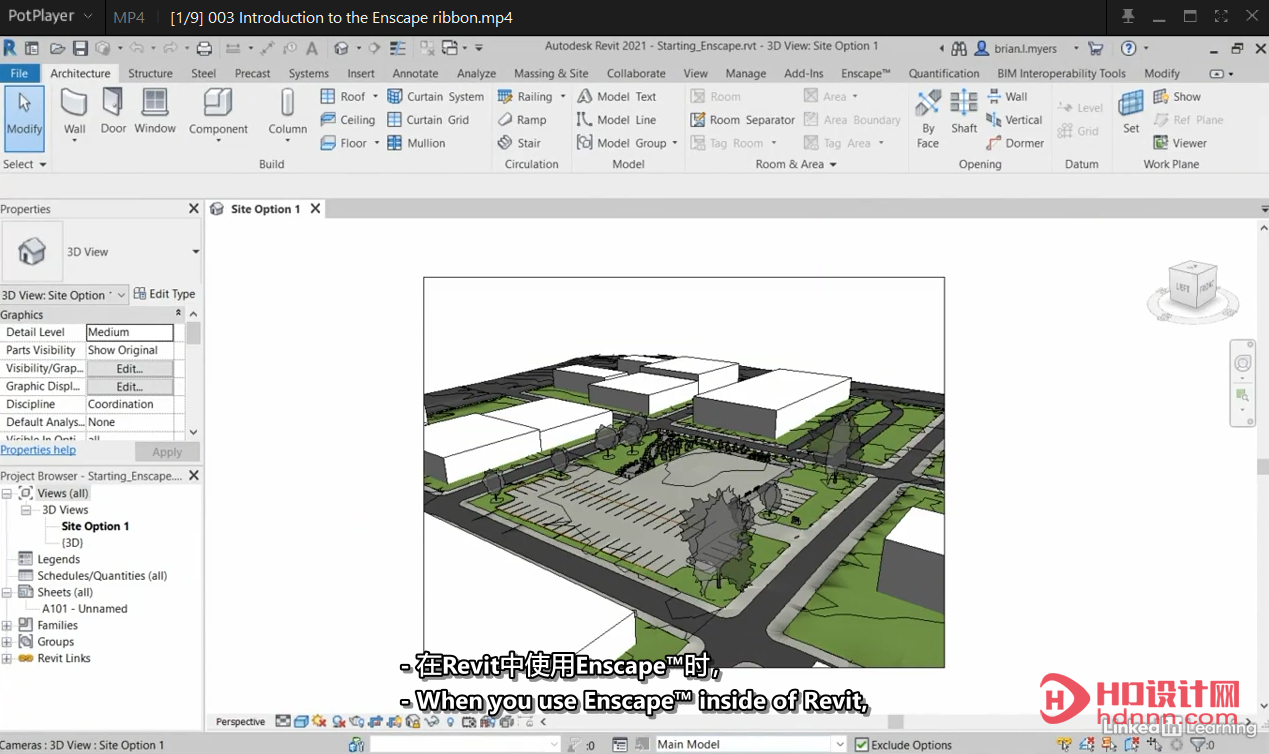Switch to the Manage ribbon tab
The image size is (1269, 754).
pos(745,73)
